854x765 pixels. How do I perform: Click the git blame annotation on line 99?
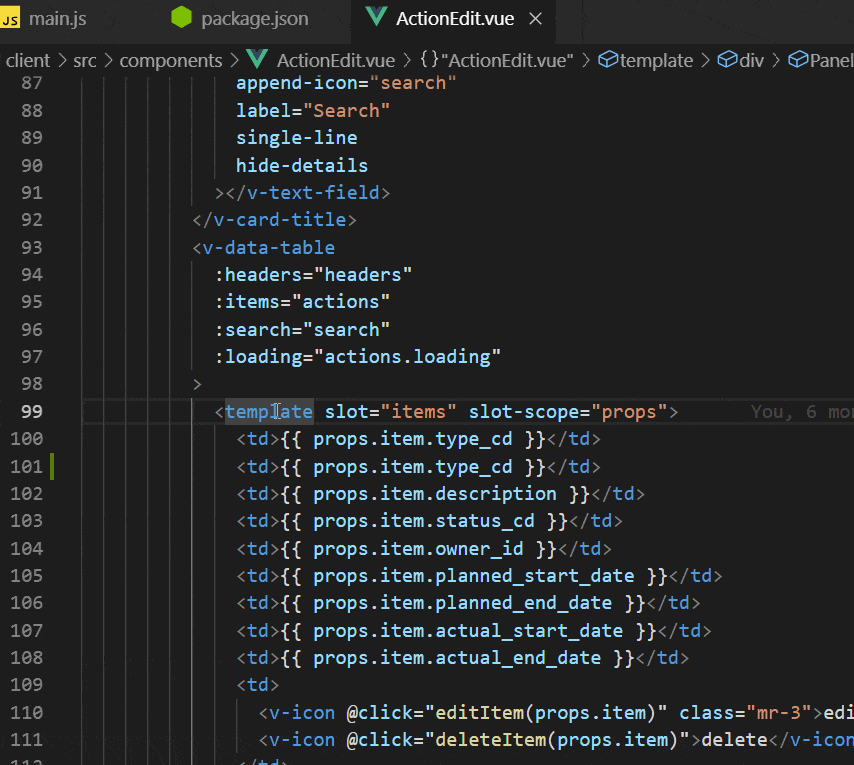click(801, 412)
